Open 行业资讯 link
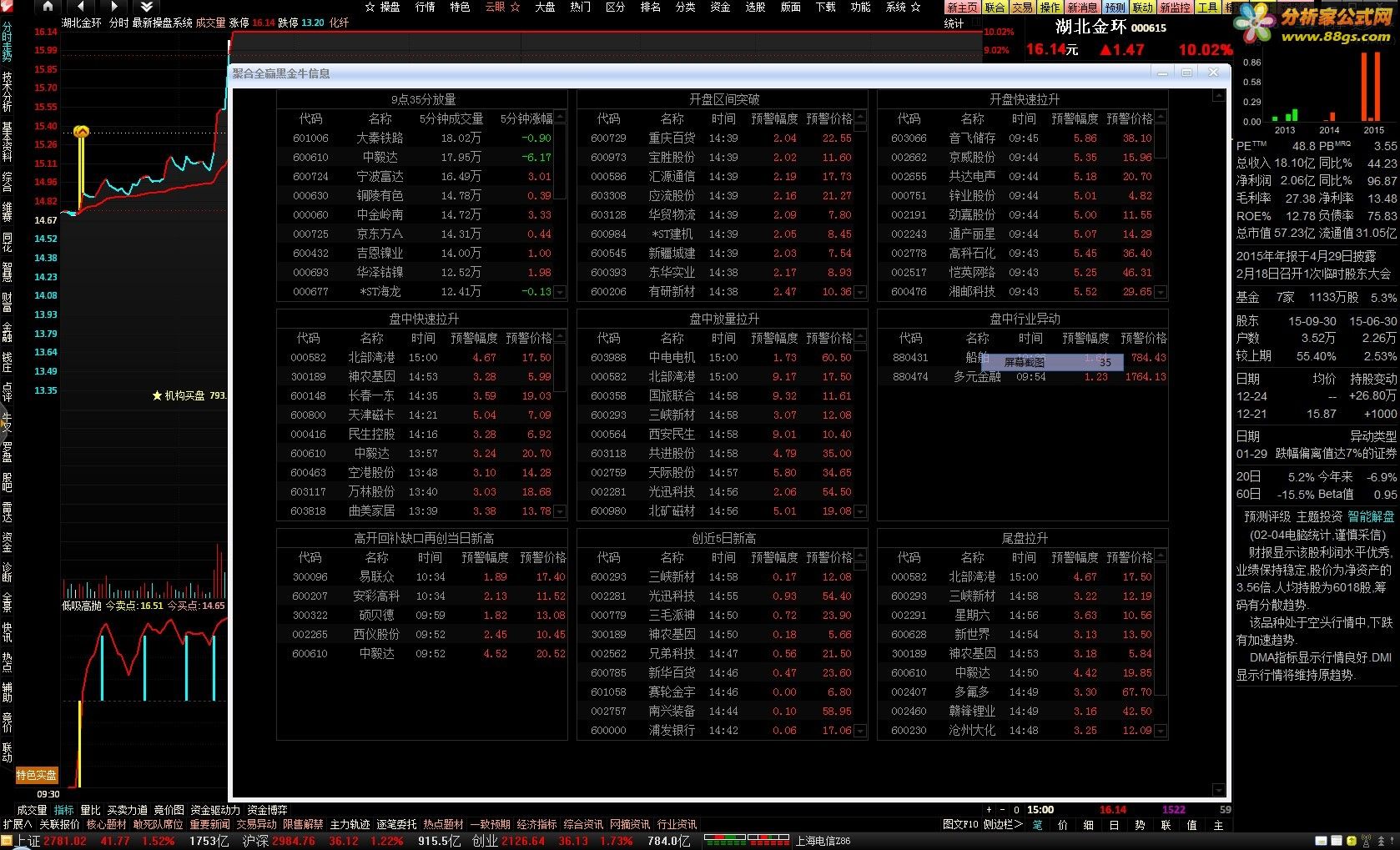 [677, 824]
